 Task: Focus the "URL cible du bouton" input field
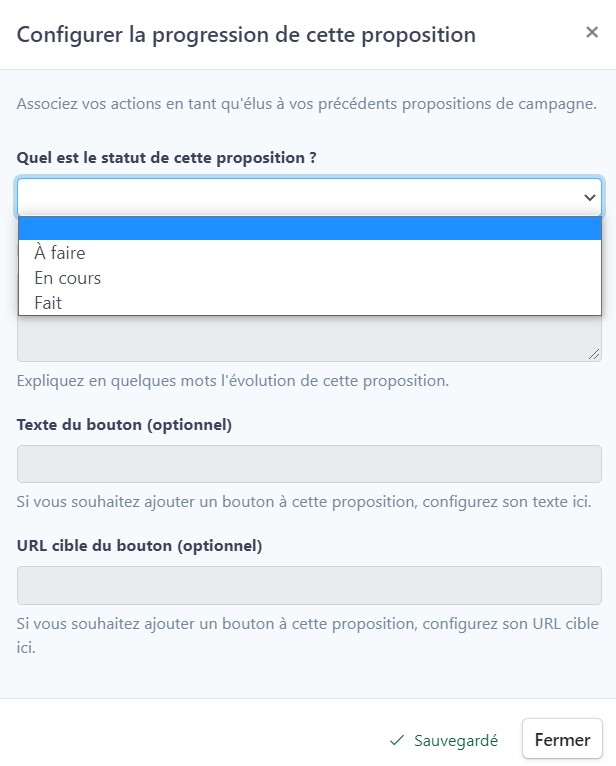[x=309, y=585]
